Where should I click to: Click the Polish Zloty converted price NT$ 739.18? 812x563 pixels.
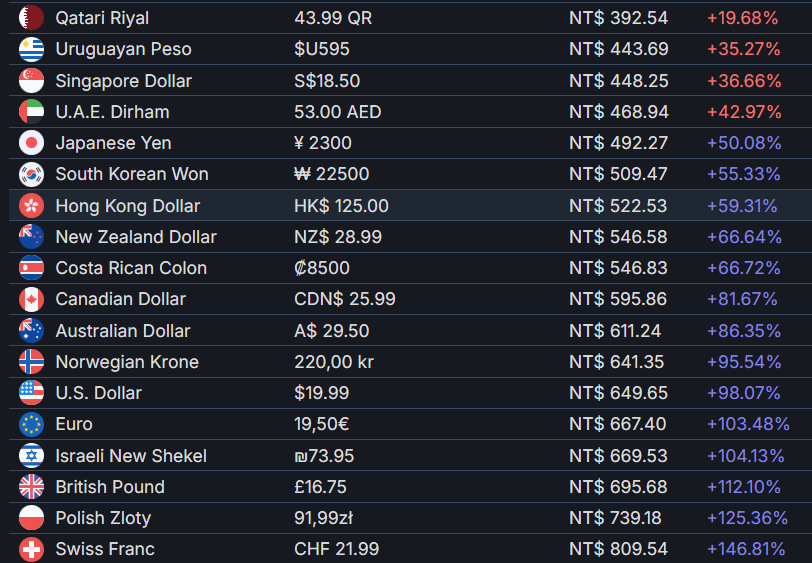tap(615, 518)
